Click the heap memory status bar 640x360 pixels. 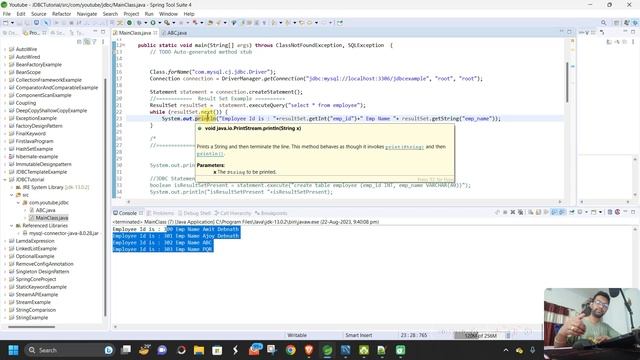coord(480,335)
